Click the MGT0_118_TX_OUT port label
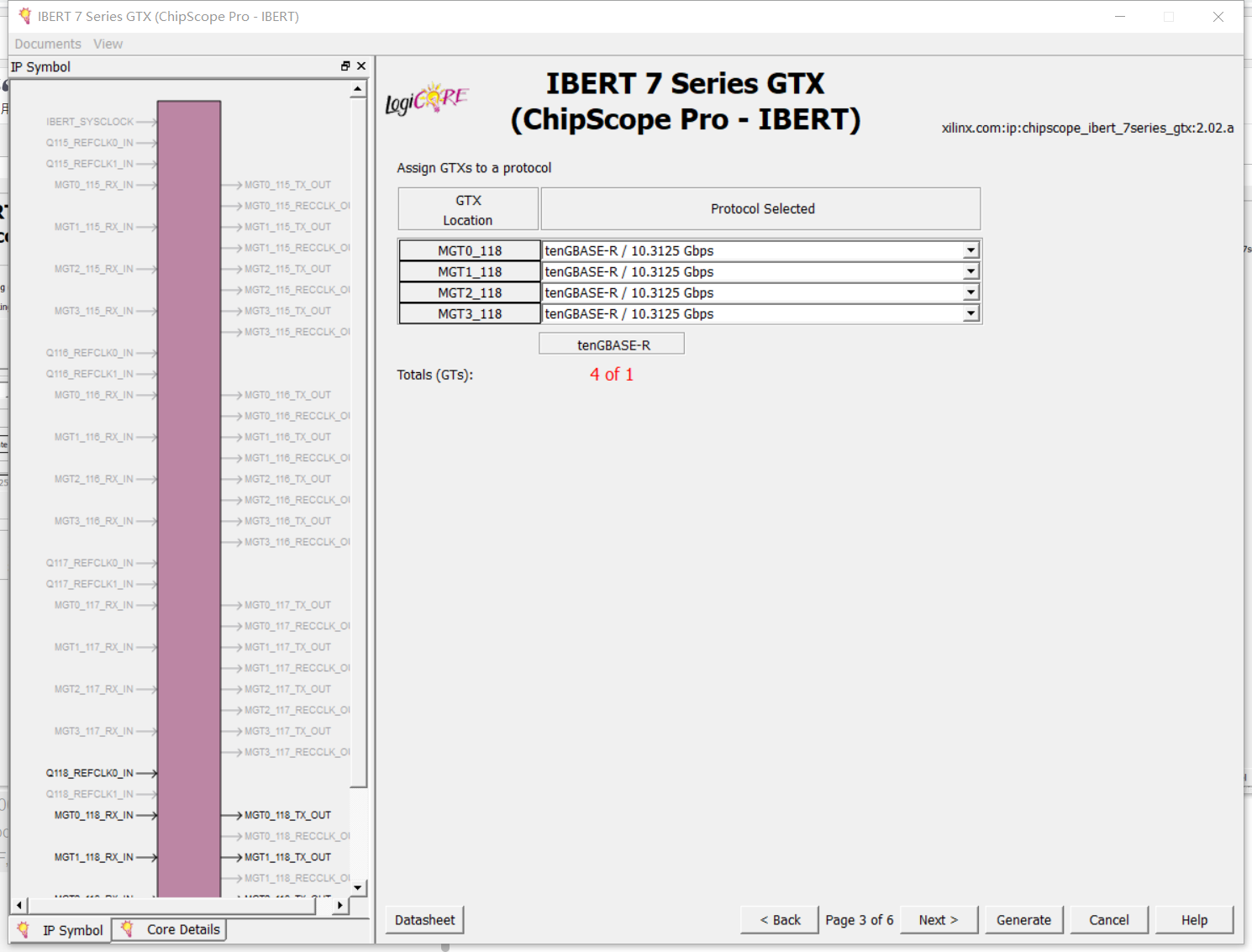Viewport: 1252px width, 952px height. (288, 815)
